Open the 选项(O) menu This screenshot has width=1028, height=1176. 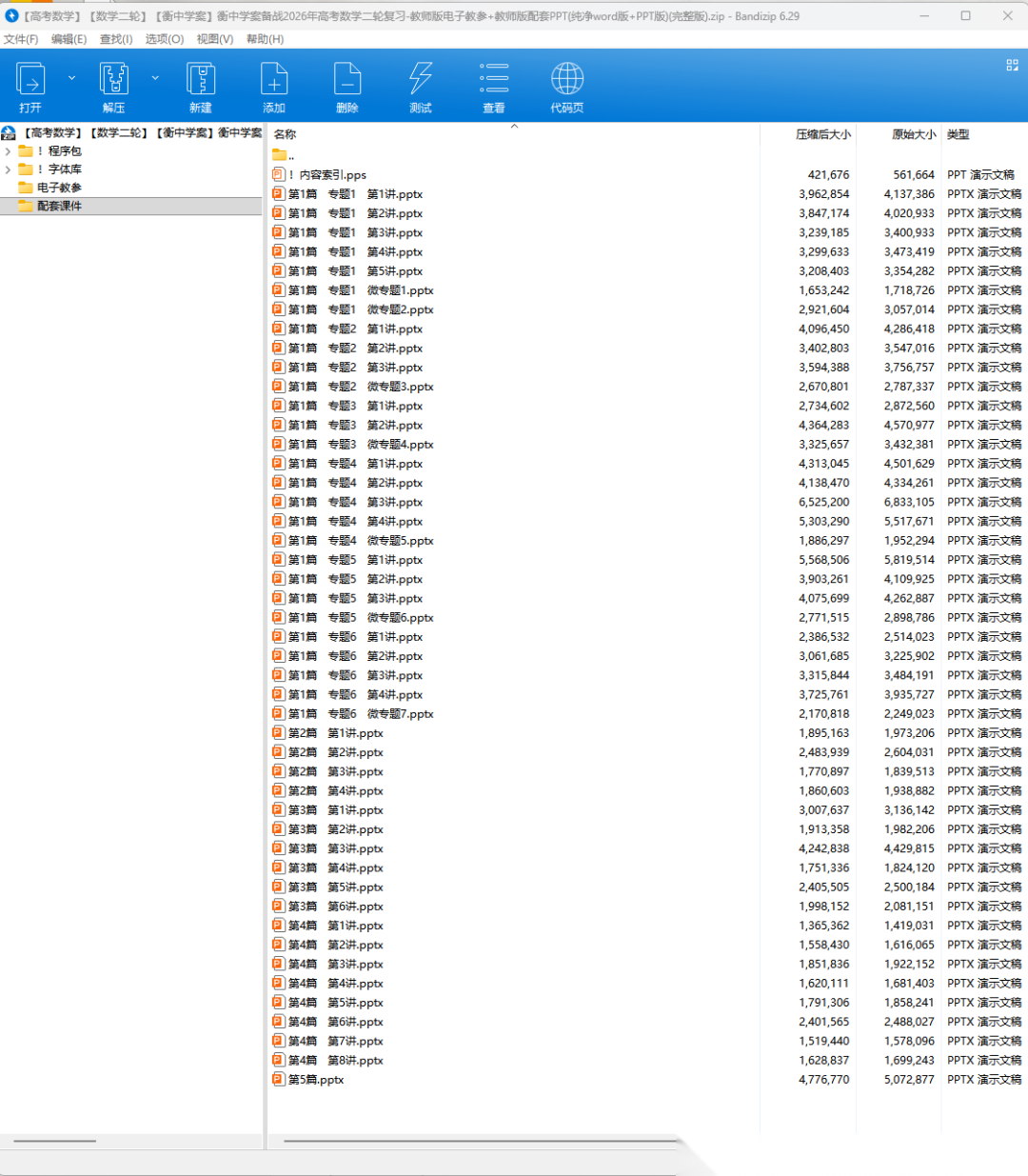pyautogui.click(x=164, y=39)
